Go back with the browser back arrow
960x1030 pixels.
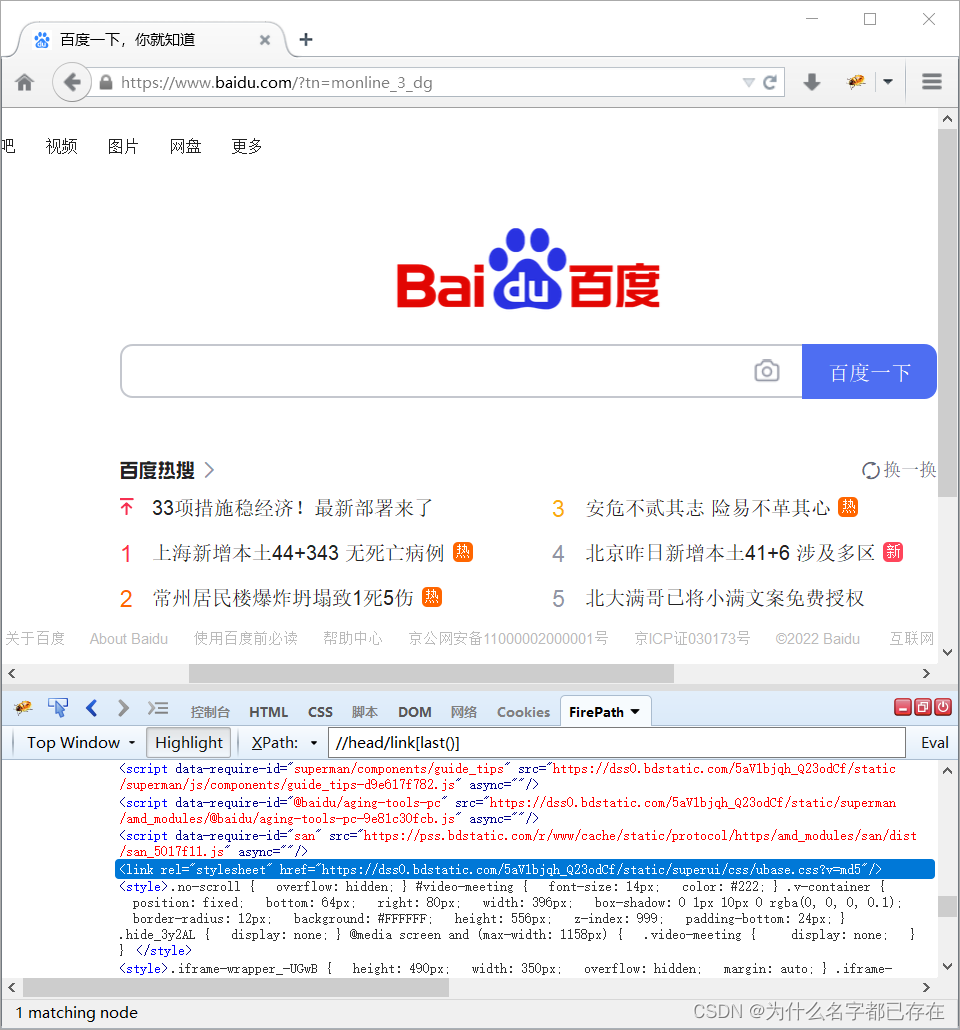(72, 83)
